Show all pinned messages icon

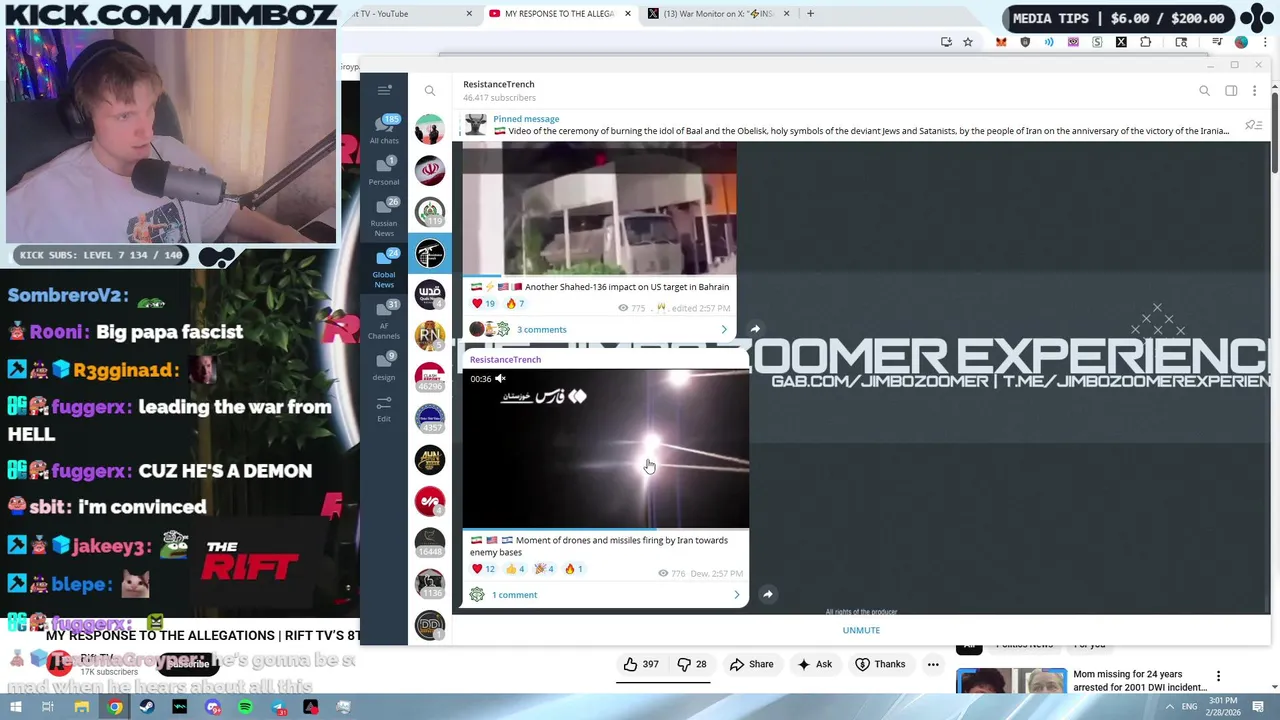click(1252, 125)
